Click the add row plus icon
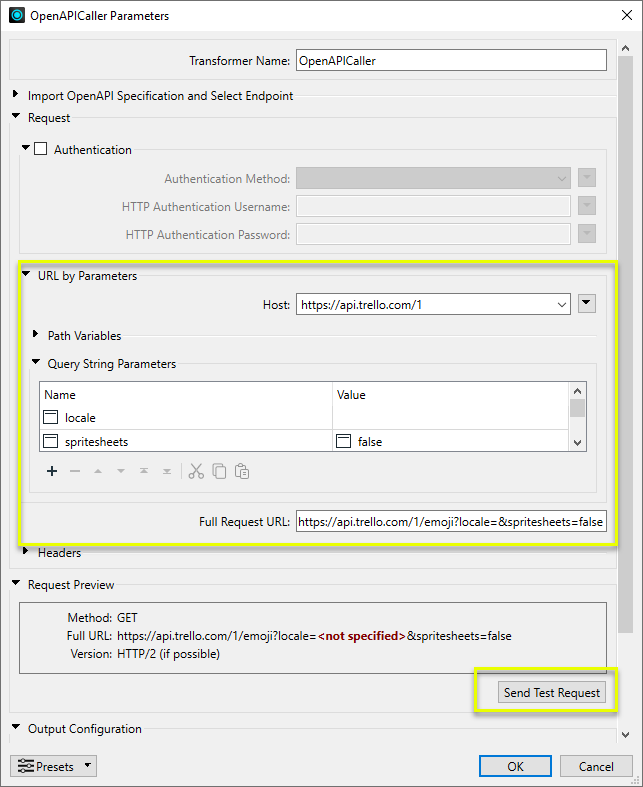 click(52, 471)
